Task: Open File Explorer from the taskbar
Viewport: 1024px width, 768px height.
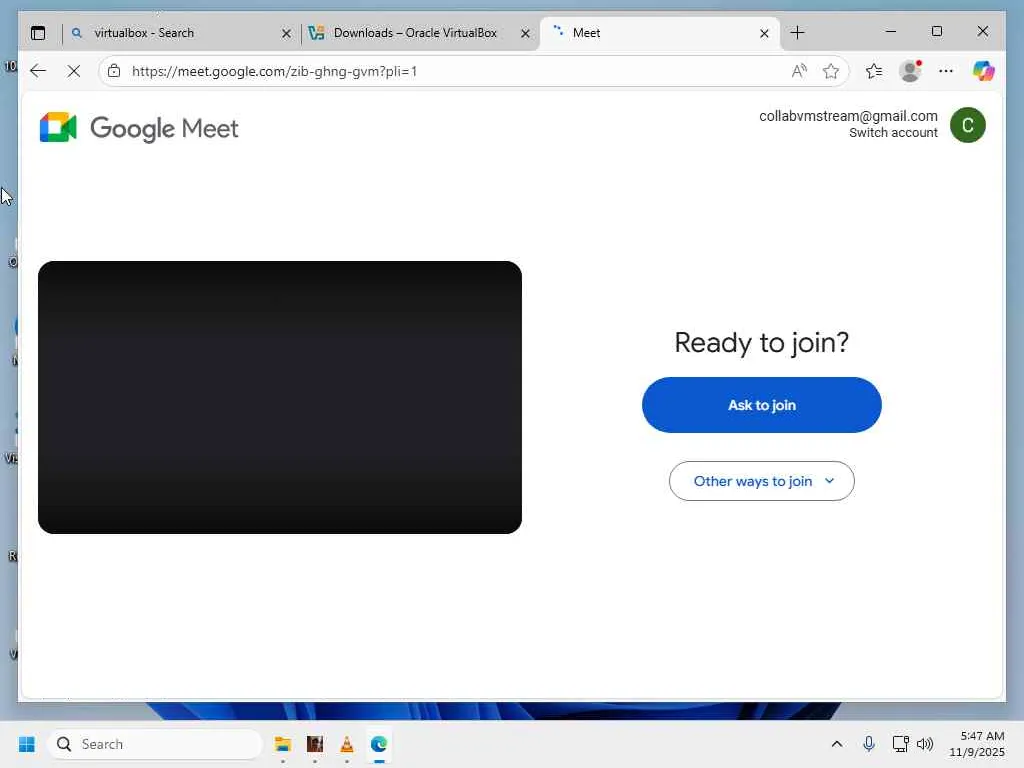Action: tap(283, 744)
